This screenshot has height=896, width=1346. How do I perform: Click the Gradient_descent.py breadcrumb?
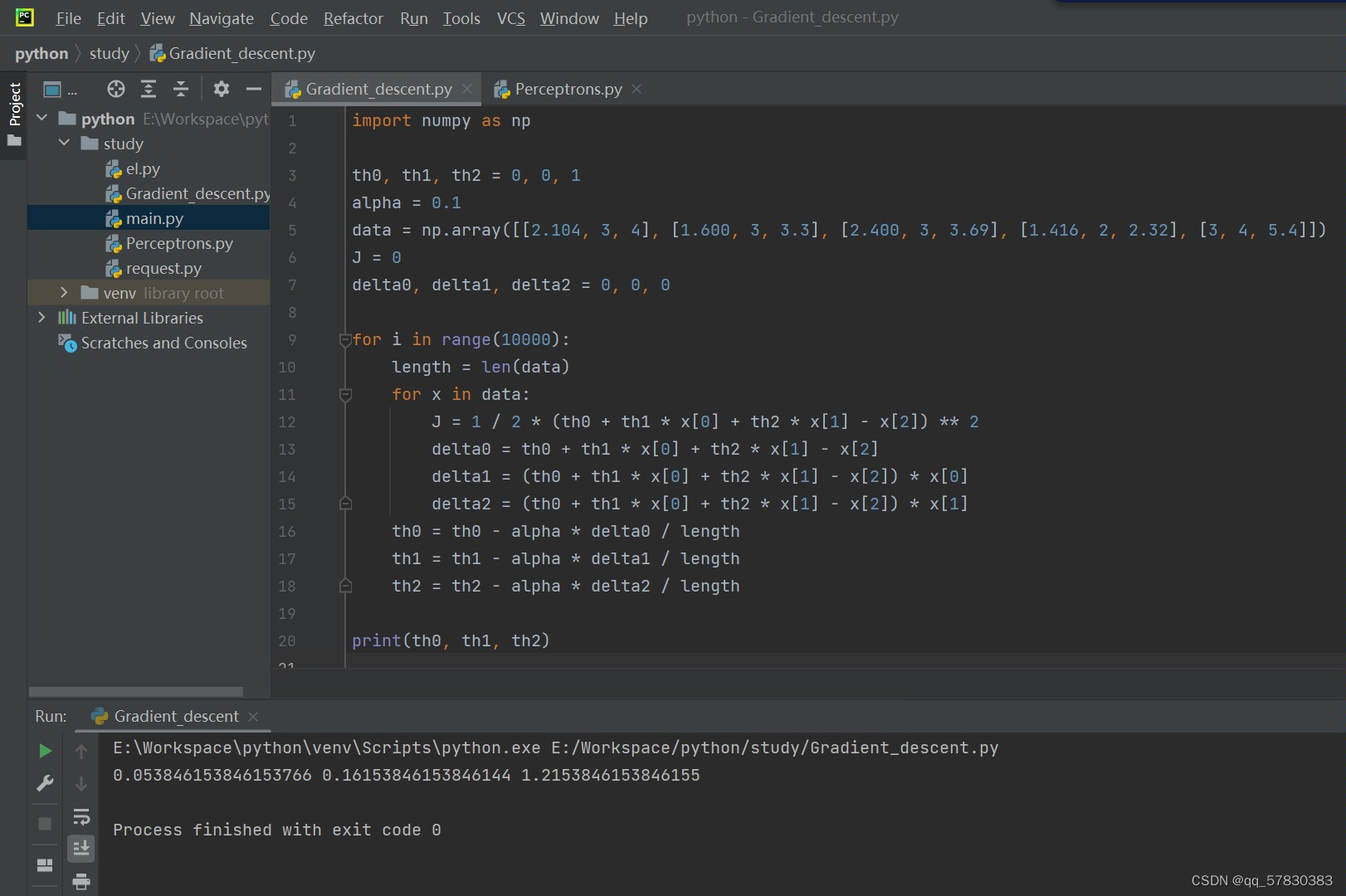point(232,54)
